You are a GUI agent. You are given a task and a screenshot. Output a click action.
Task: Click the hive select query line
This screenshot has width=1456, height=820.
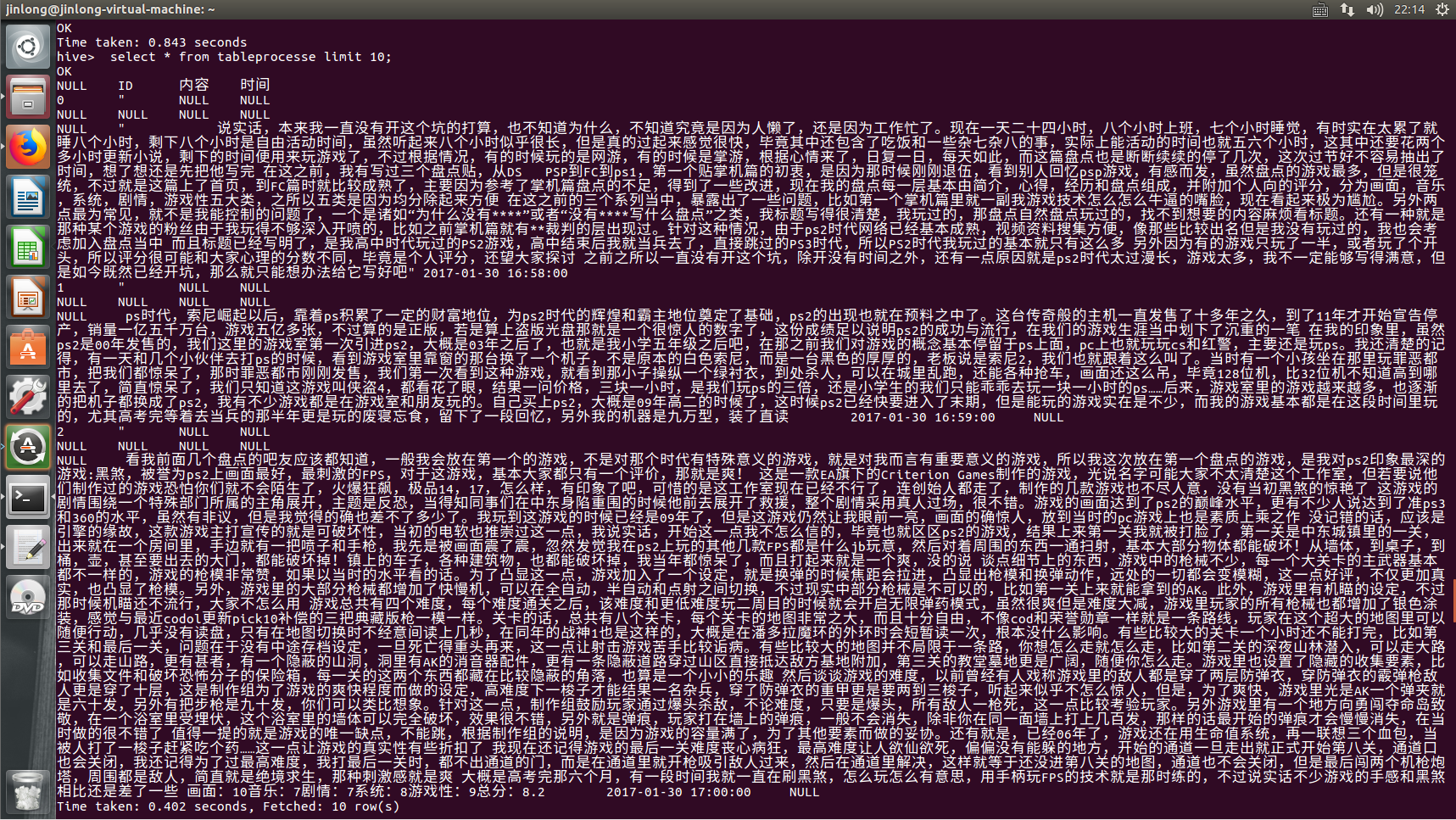(224, 57)
